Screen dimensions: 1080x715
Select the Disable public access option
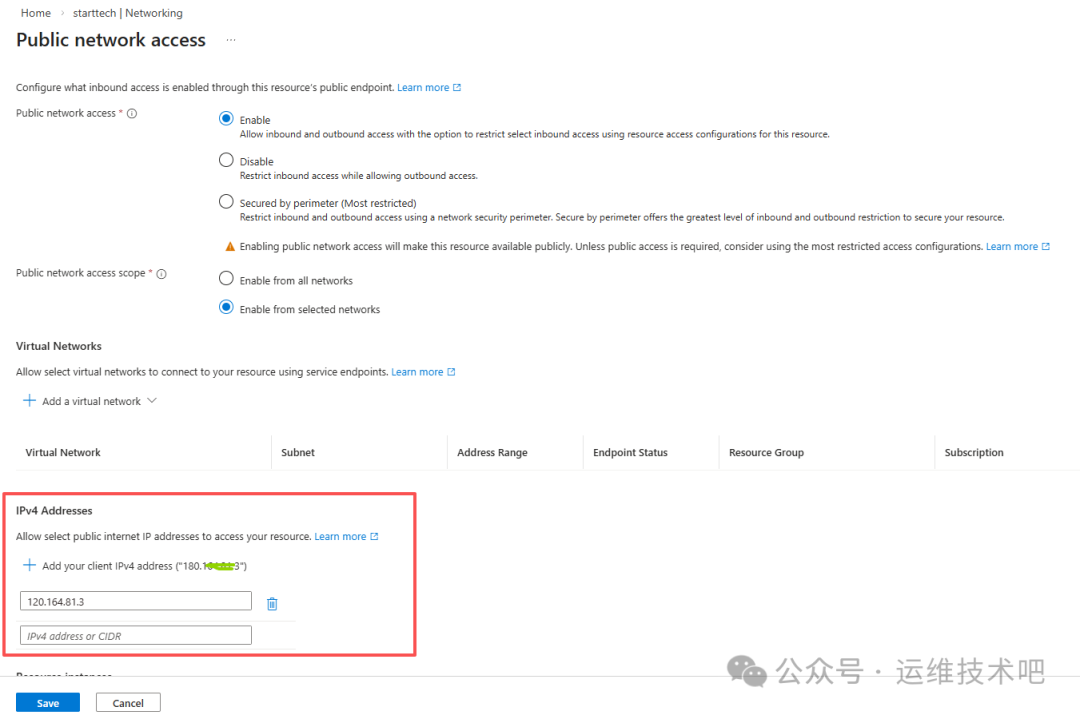coord(226,160)
